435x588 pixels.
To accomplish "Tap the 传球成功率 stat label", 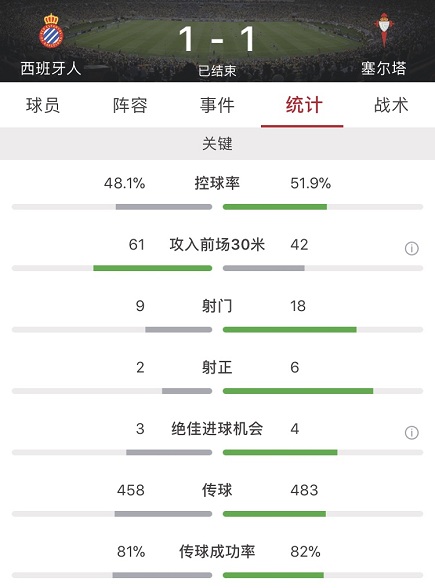I will (x=217, y=552).
